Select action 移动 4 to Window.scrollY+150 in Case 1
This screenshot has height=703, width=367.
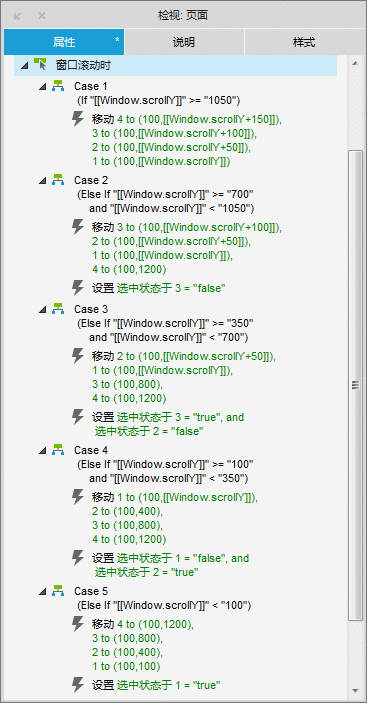(188, 120)
